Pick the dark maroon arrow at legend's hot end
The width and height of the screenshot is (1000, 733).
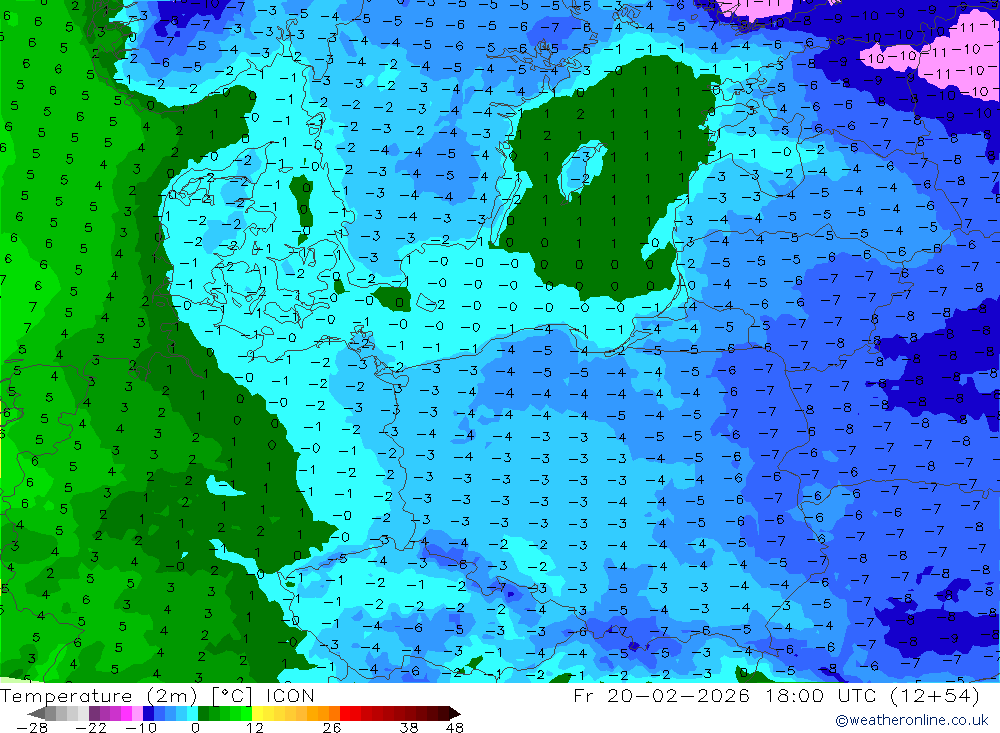click(x=455, y=713)
